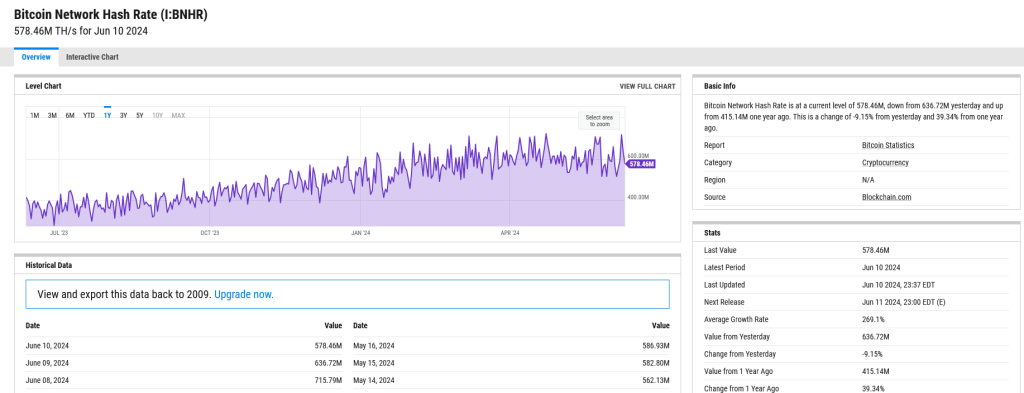Click the 715.79M historical value
This screenshot has width=1024, height=393.
328,380
